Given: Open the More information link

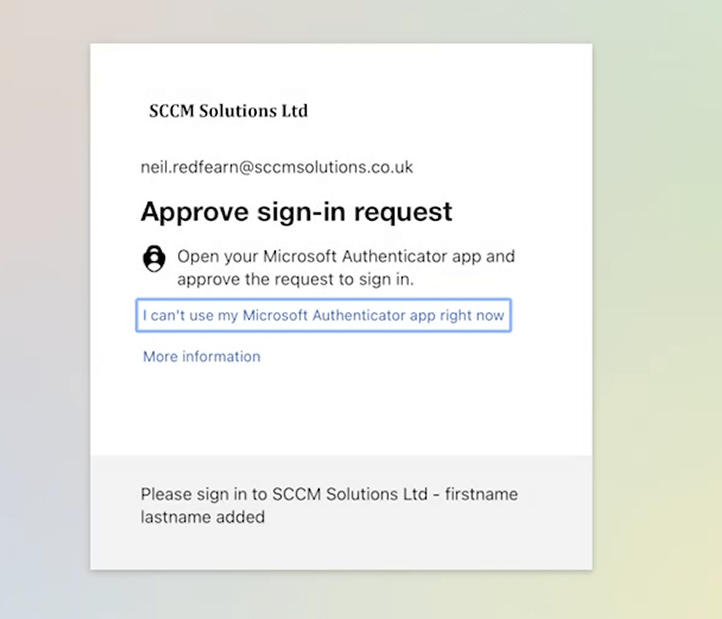Looking at the screenshot, I should coord(201,357).
